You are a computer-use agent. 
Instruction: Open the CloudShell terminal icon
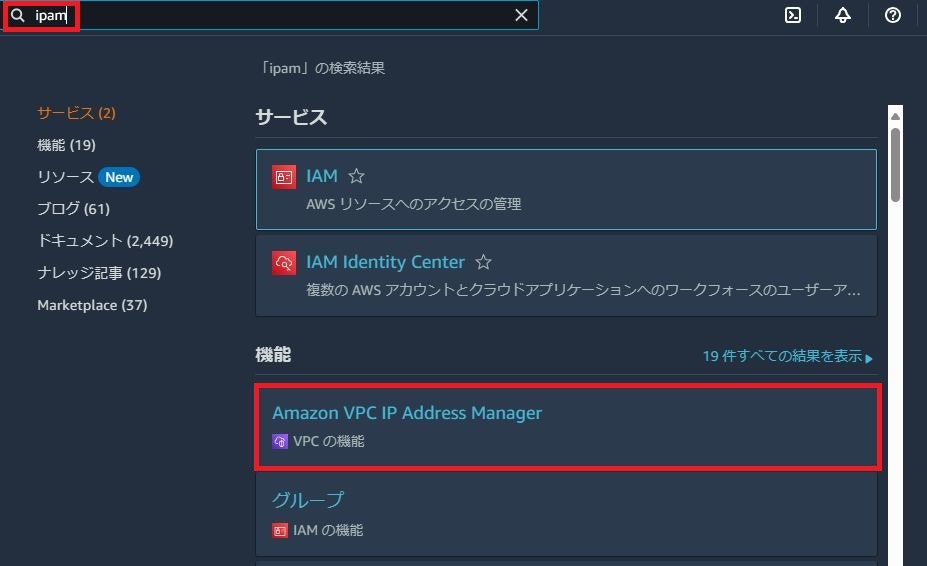[x=793, y=15]
